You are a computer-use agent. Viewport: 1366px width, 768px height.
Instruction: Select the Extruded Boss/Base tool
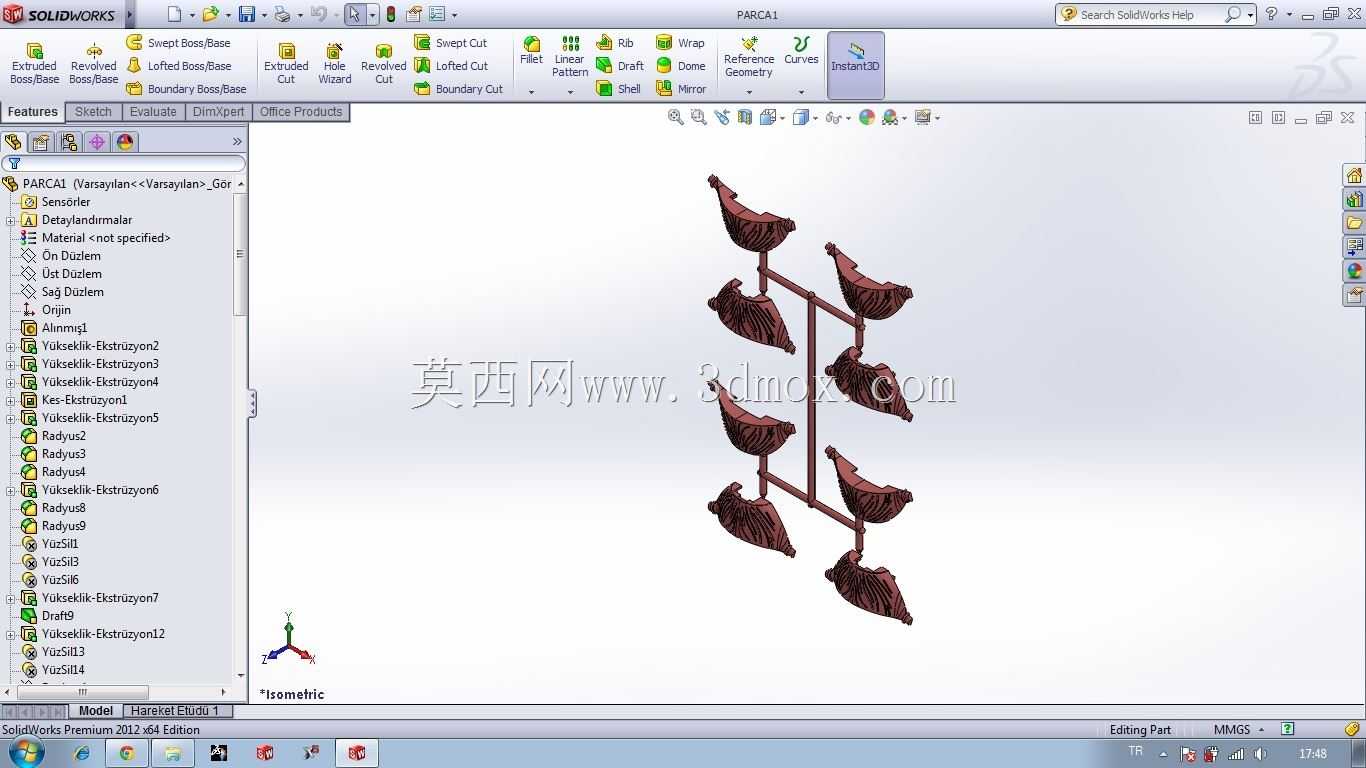(x=34, y=63)
